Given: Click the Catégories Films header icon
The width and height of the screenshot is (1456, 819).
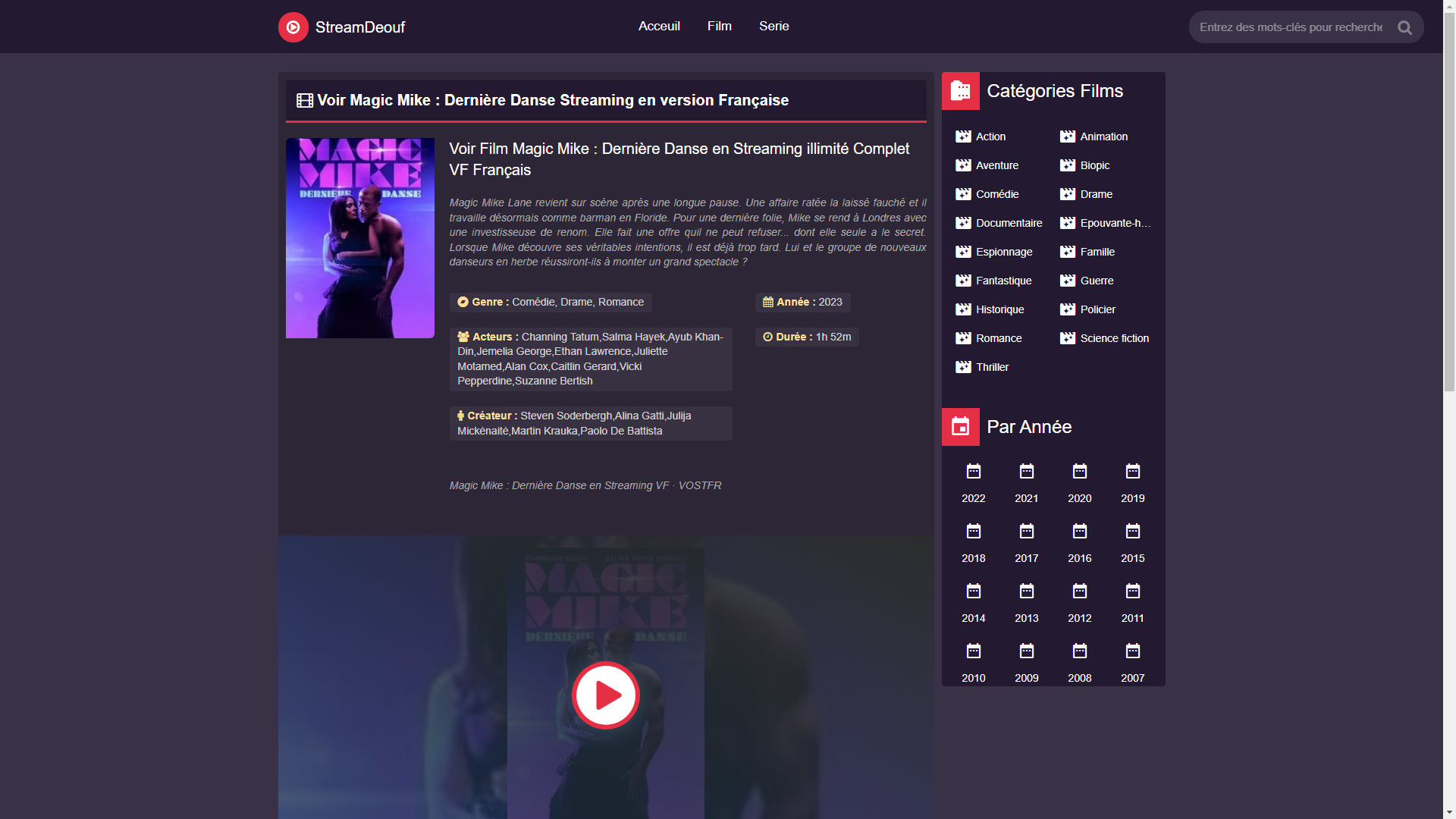Looking at the screenshot, I should [961, 91].
